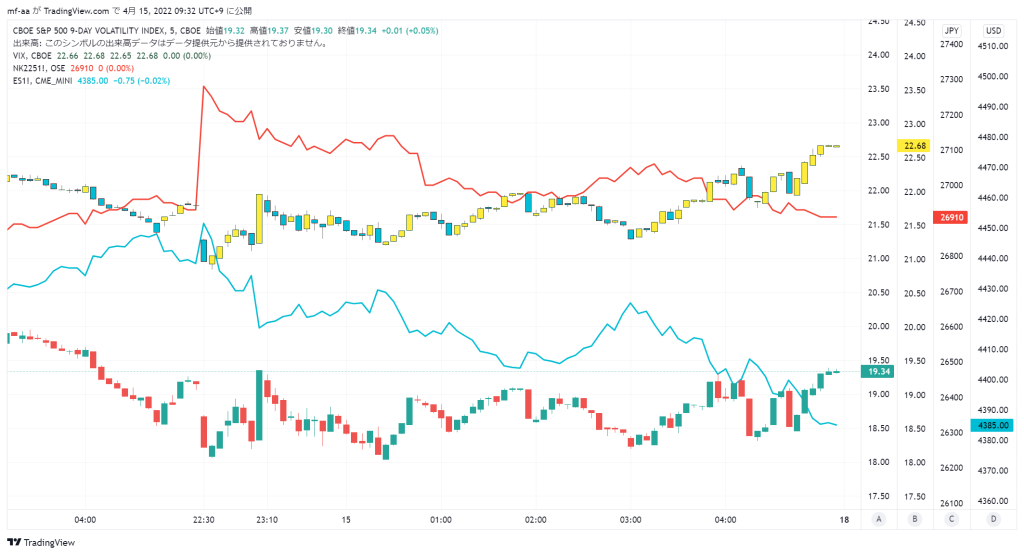Click the 終値19.34 close value
This screenshot has width=1024, height=555.
[x=357, y=31]
